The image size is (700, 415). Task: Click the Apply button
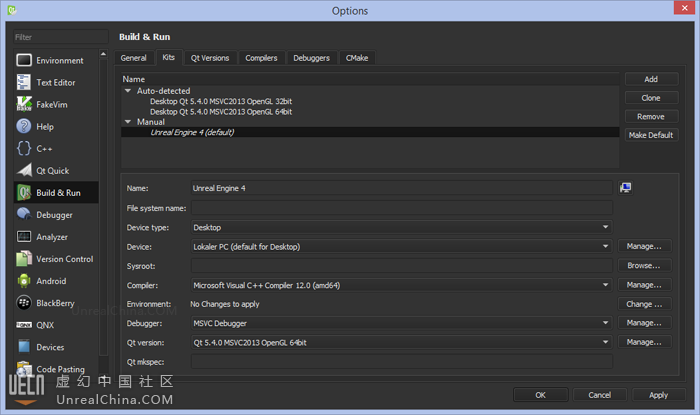(658, 395)
